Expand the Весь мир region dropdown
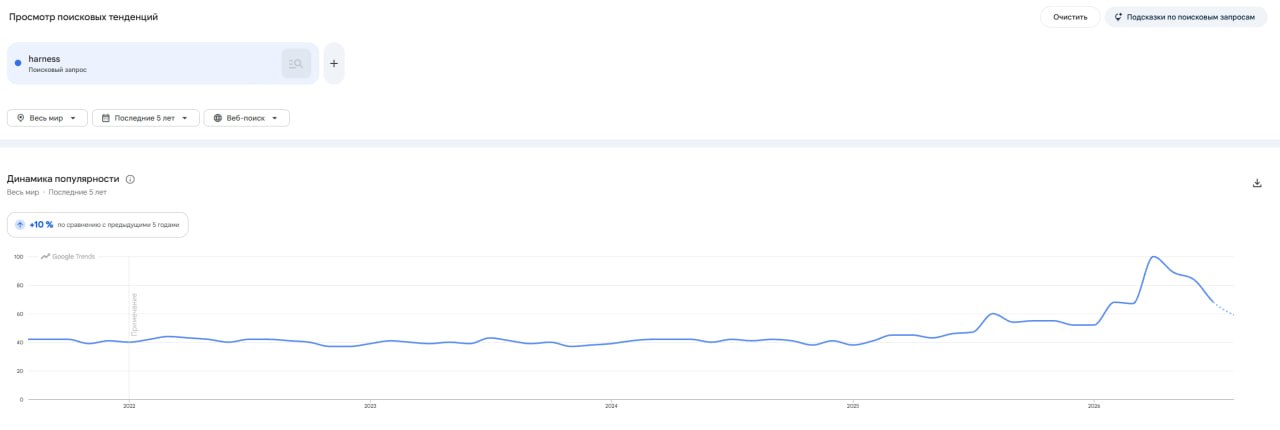The image size is (1280, 430). [47, 118]
